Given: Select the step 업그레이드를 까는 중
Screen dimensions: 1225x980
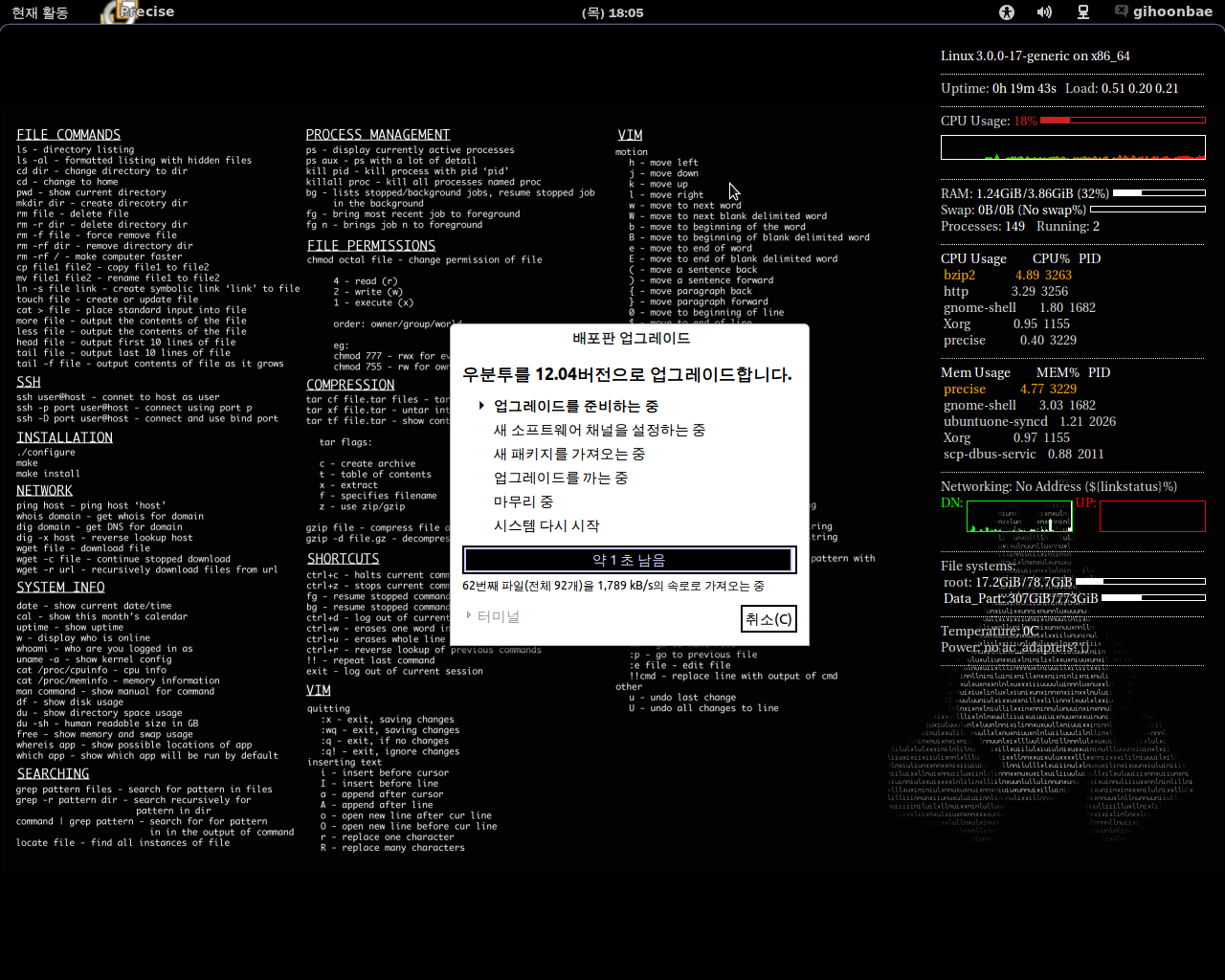Looking at the screenshot, I should (x=561, y=478).
